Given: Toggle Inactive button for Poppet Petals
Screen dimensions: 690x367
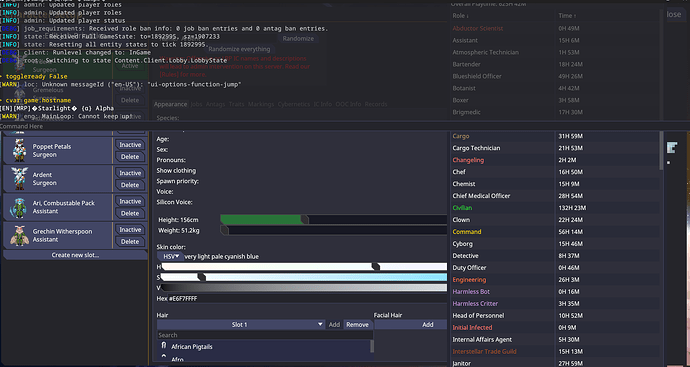Looking at the screenshot, I should pos(130,145).
